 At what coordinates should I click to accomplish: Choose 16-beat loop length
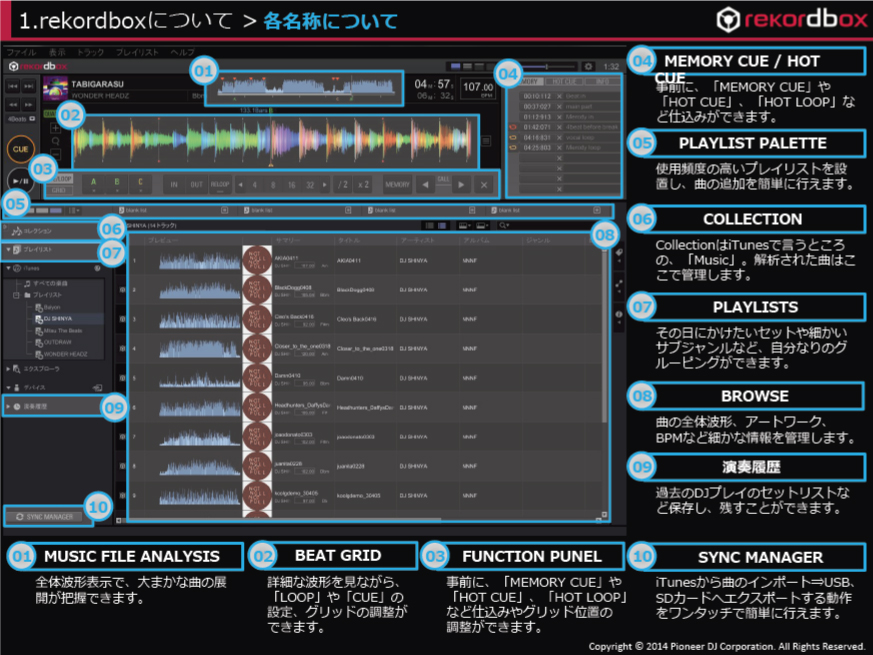(291, 185)
